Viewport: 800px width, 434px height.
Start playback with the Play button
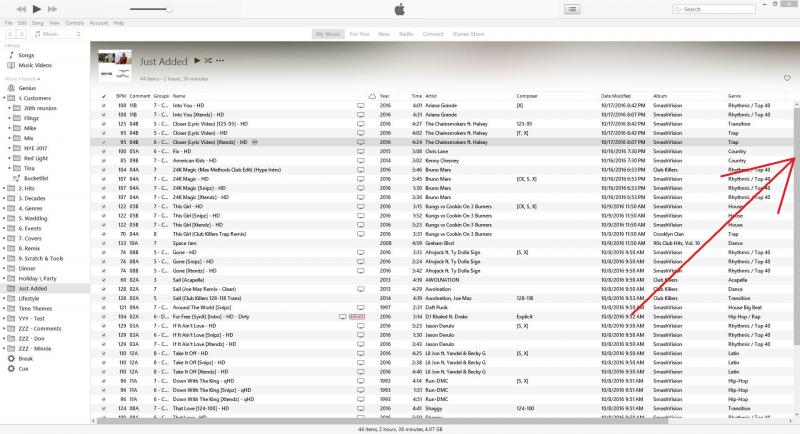tap(37, 9)
